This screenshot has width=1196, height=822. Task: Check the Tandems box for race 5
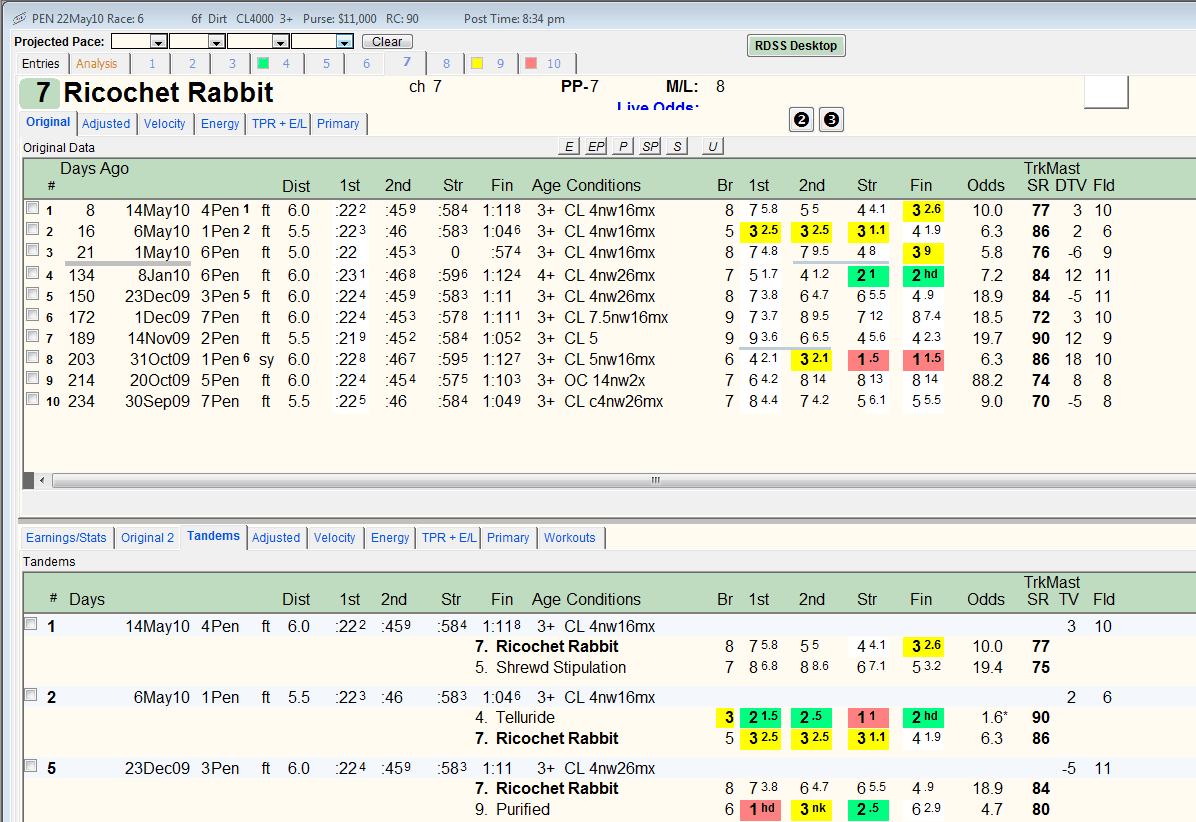point(31,766)
